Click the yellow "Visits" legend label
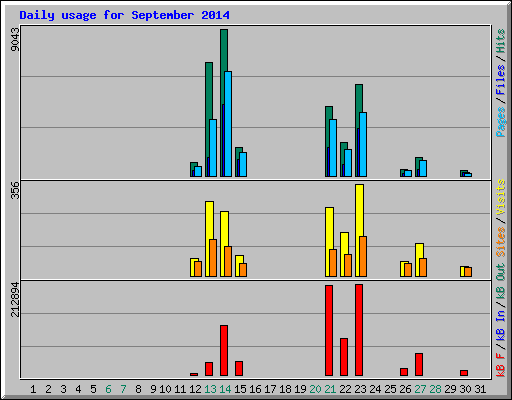 tap(500, 197)
